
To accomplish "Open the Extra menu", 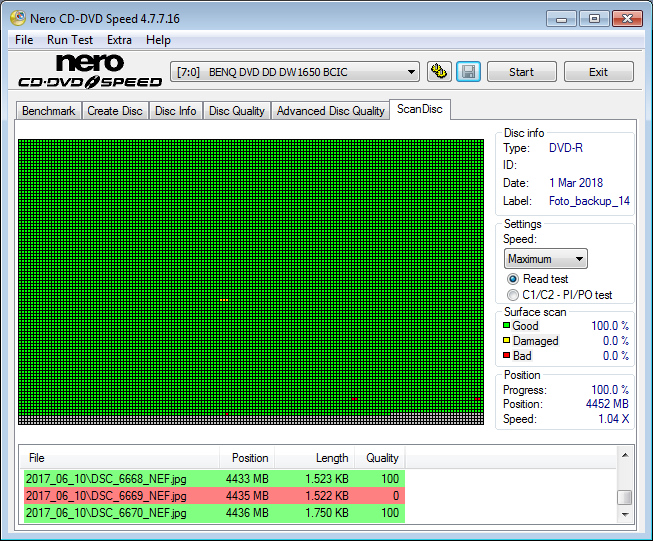I will tap(119, 40).
